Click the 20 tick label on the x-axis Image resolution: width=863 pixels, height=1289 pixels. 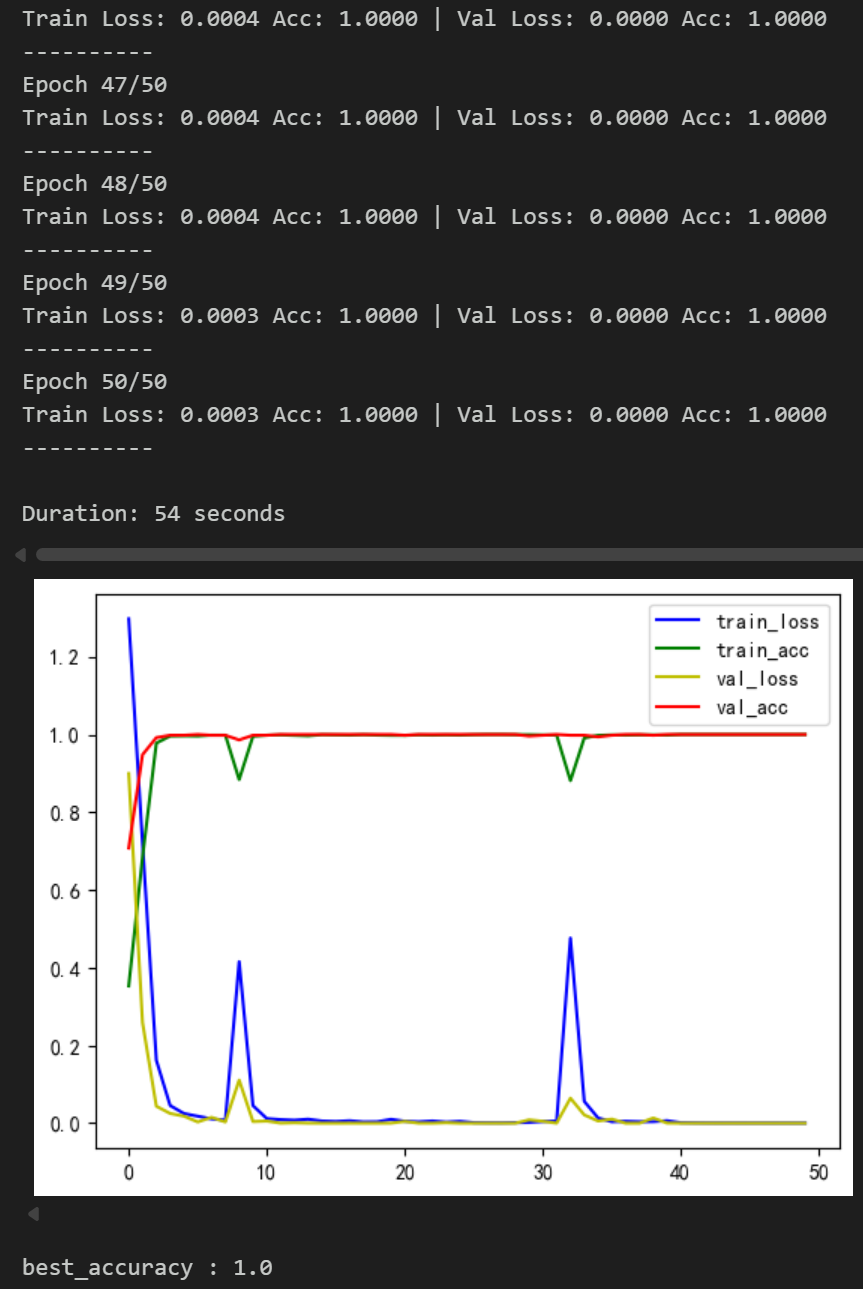(x=404, y=1173)
